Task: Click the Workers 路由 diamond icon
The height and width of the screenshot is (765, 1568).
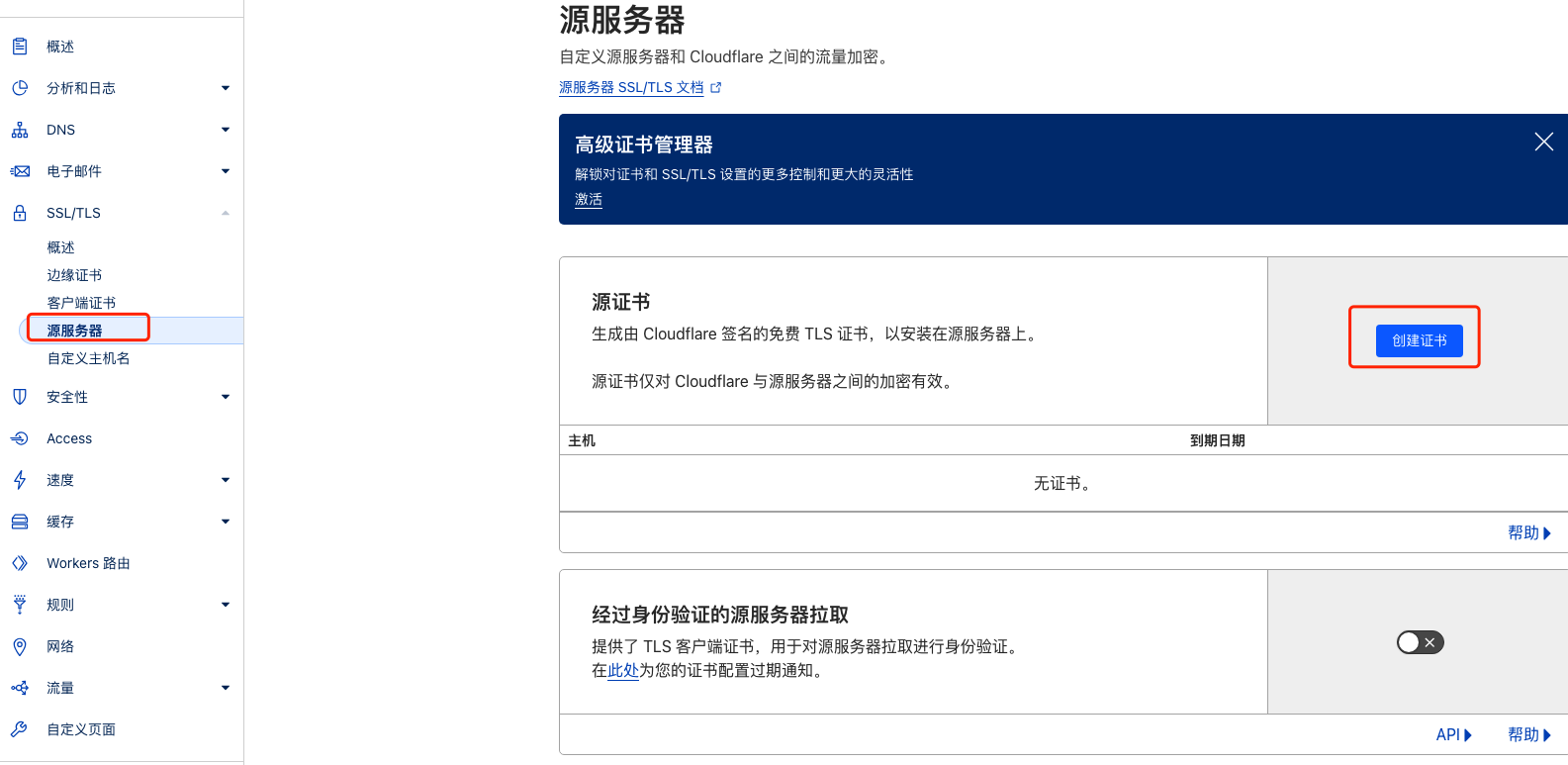Action: (20, 563)
